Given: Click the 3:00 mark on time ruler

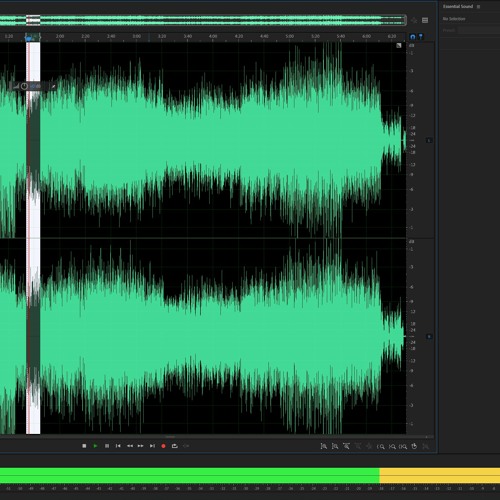Looking at the screenshot, I should tap(136, 36).
